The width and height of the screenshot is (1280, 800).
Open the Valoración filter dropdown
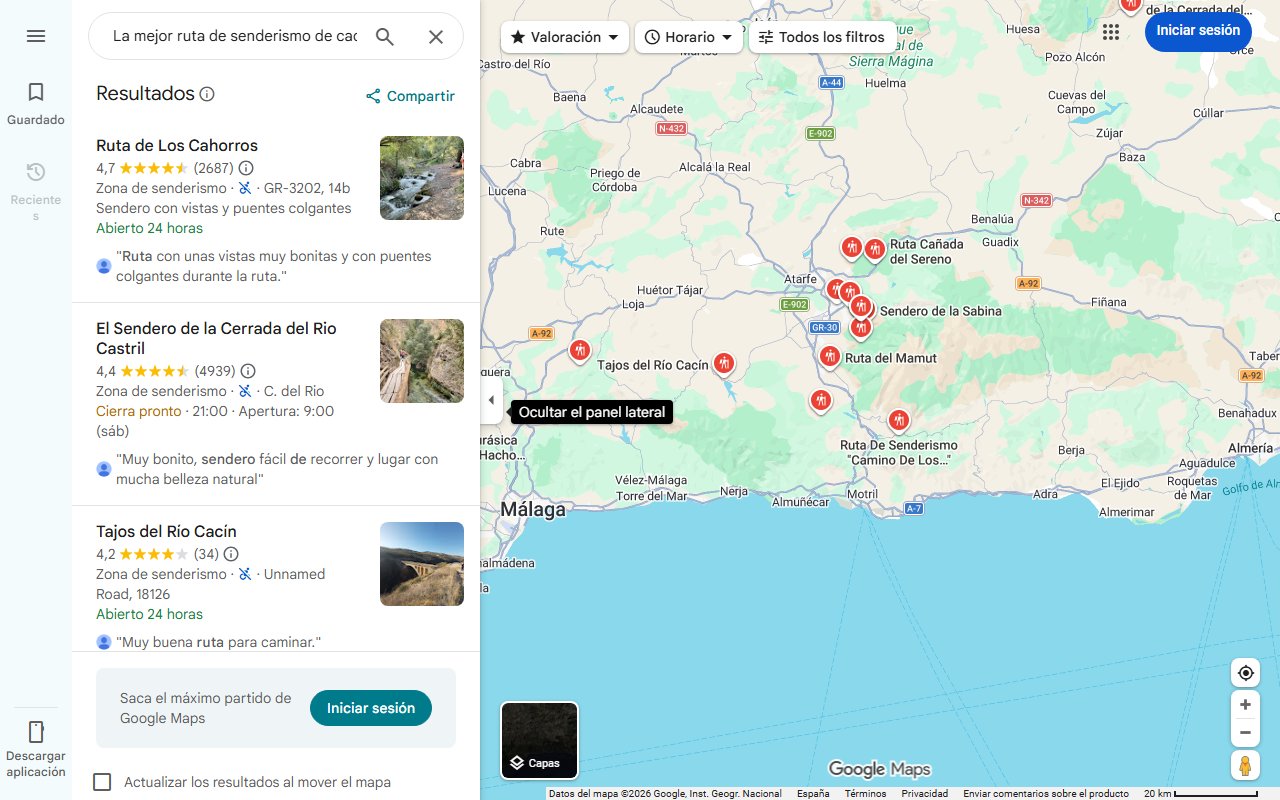point(564,36)
